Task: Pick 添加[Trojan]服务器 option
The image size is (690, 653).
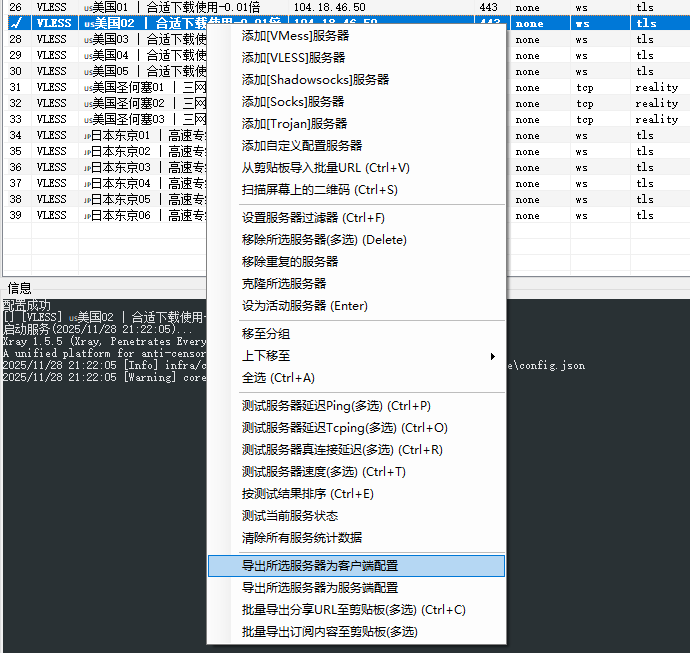Action: click(295, 123)
